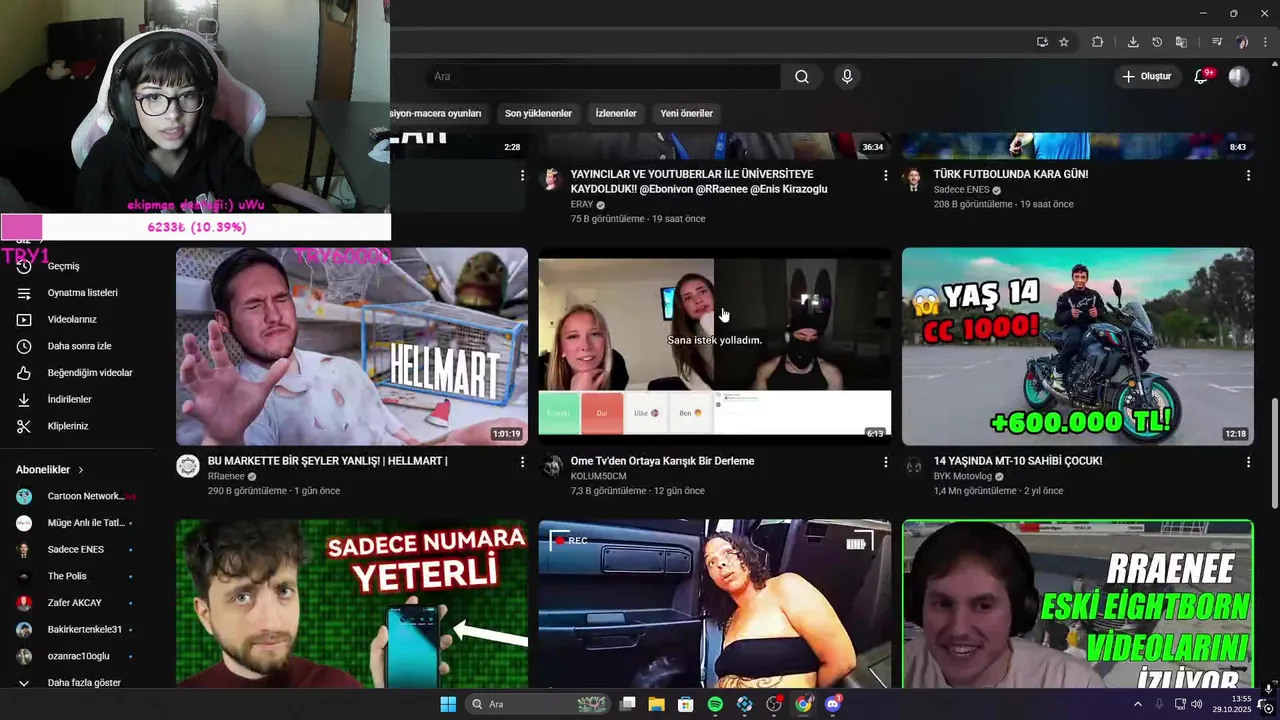Open the YAŞ 14 CC 1000 motorcycle thumbnail
The image size is (1280, 720).
[x=1078, y=346]
